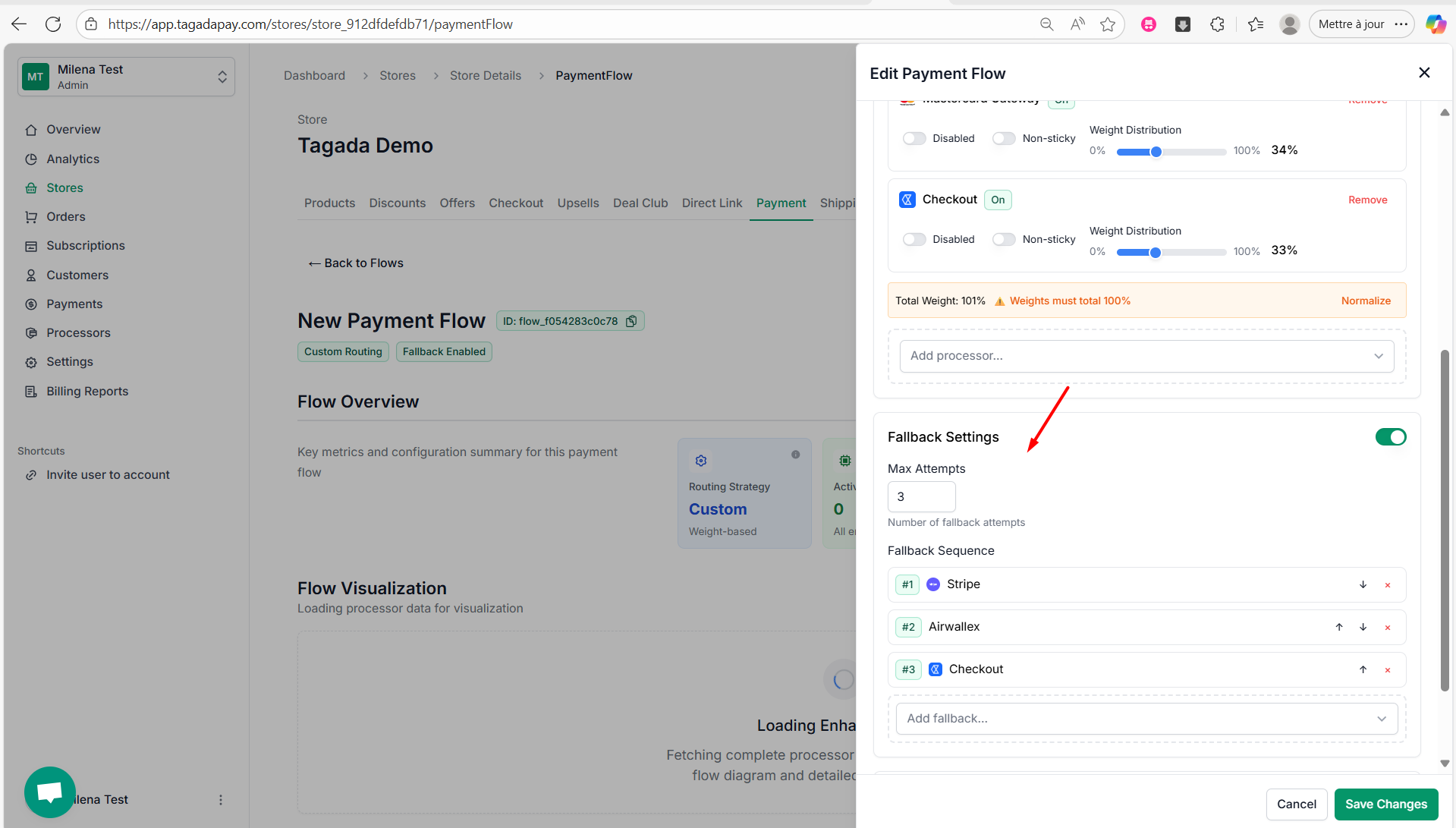Go back with the browser back arrow
The width and height of the screenshot is (1456, 828).
tap(19, 24)
